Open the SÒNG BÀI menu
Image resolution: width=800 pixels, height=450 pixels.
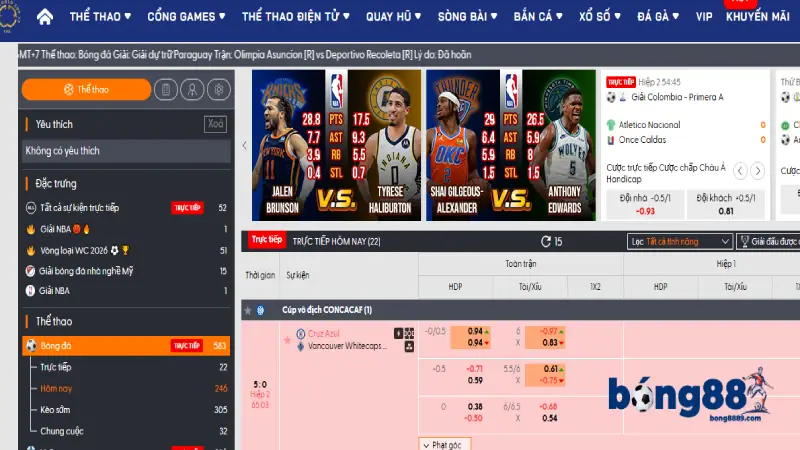coord(467,17)
